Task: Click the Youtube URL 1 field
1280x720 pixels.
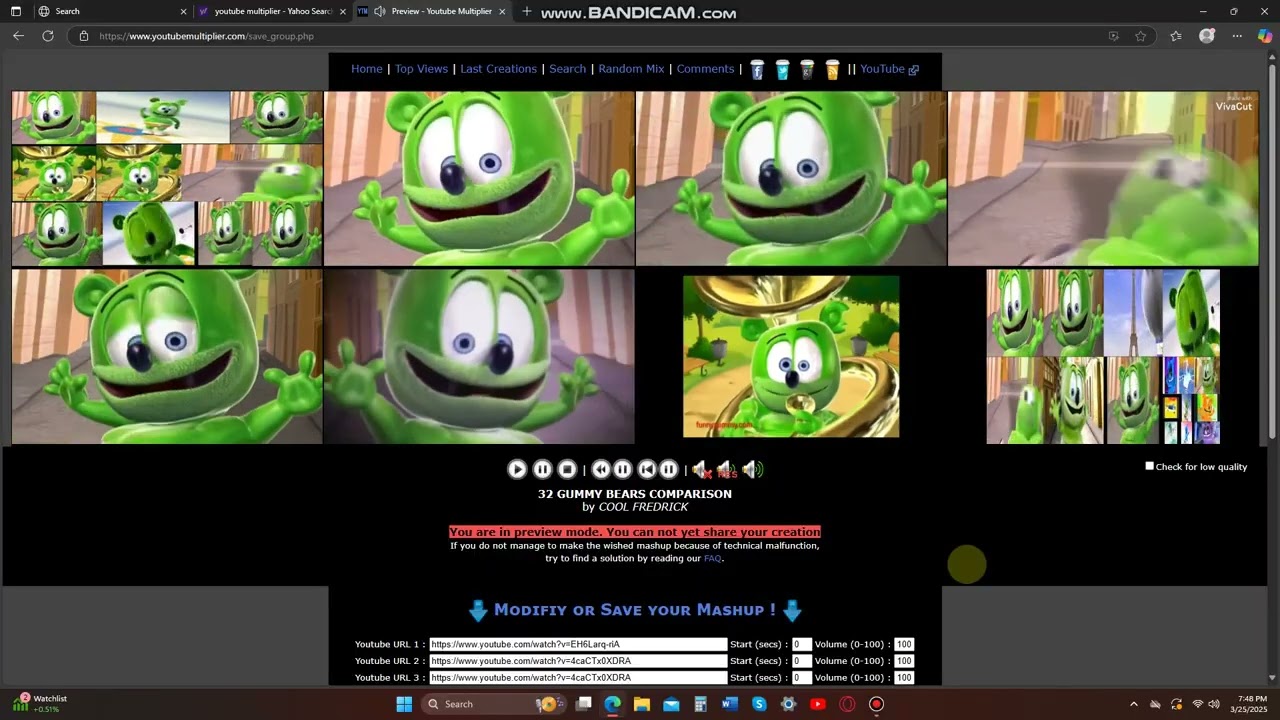Action: point(578,645)
